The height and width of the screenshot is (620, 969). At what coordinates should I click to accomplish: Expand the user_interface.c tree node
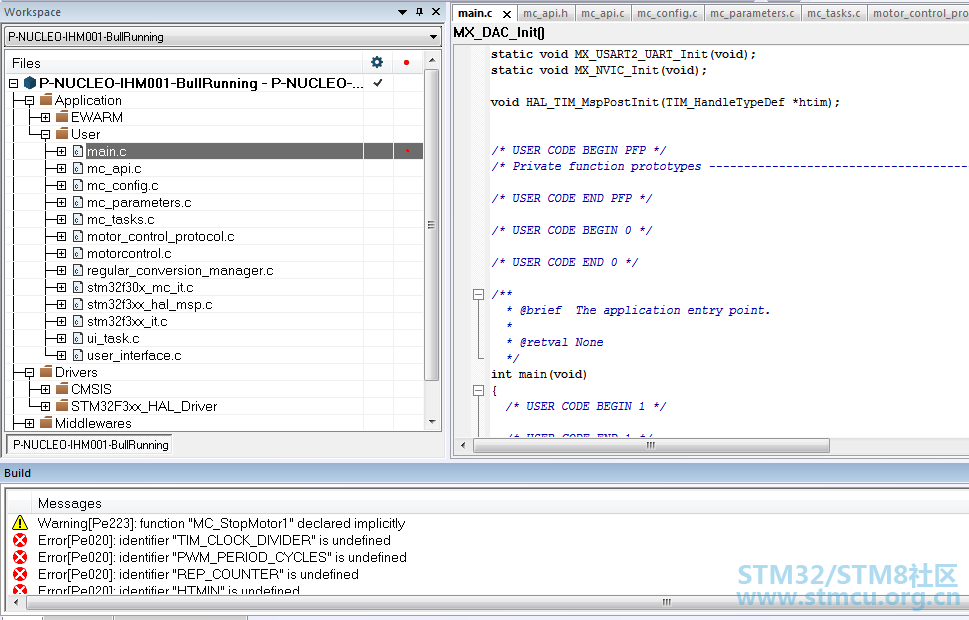point(62,355)
